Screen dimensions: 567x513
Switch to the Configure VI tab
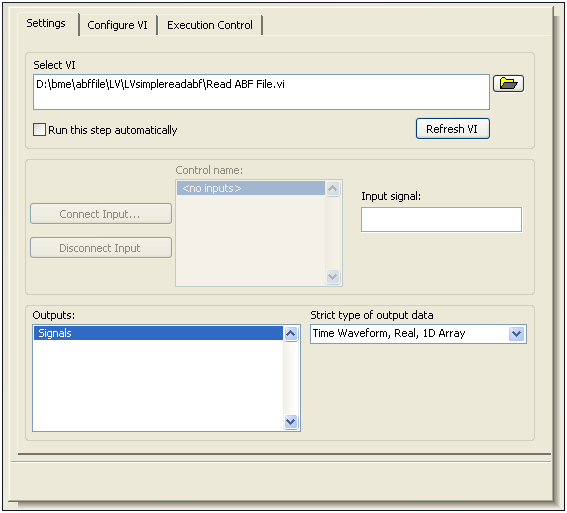pyautogui.click(x=118, y=25)
